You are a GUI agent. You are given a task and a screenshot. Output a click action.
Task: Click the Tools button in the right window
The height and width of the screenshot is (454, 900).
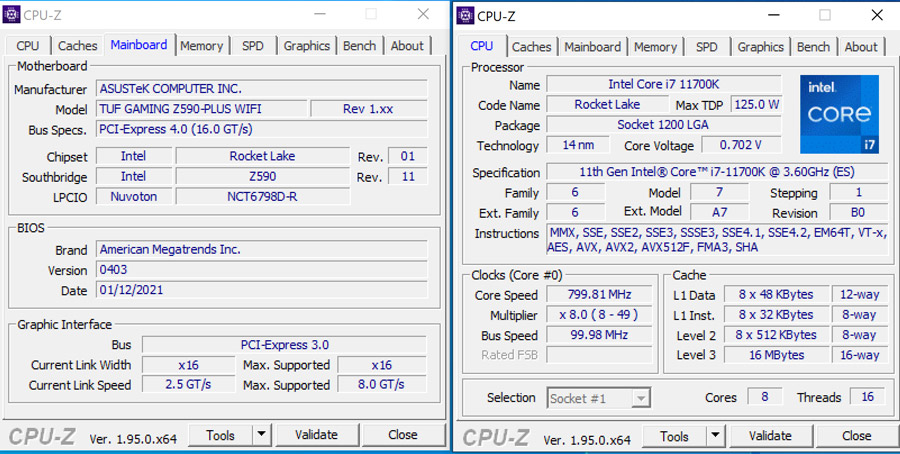coord(674,437)
